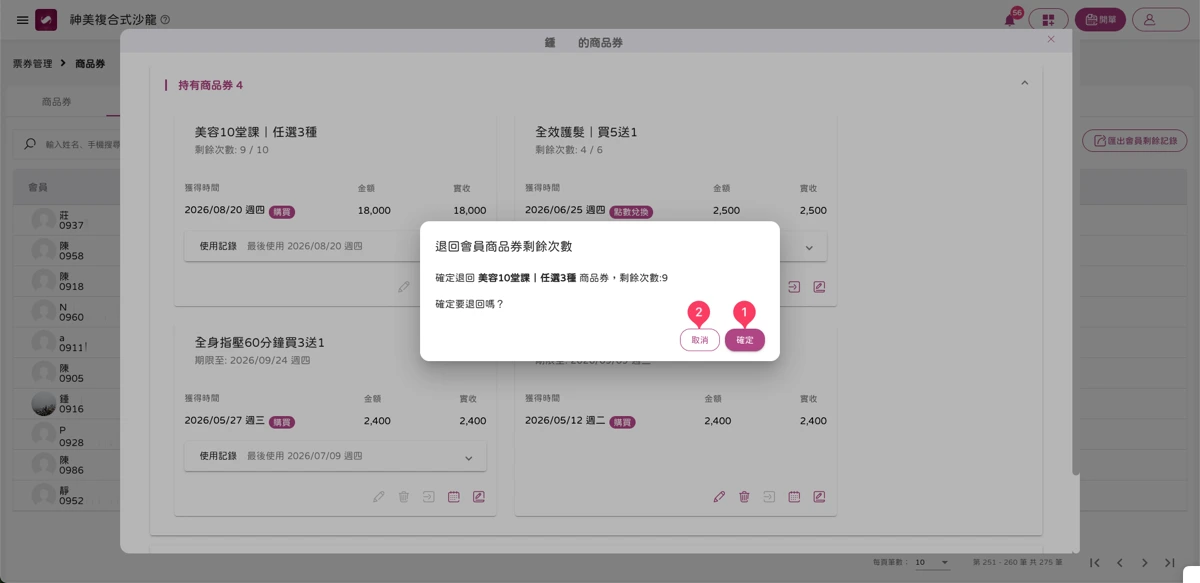The height and width of the screenshot is (583, 1200).
Task: Click 剩餘次數: 9 / 10 text
Action: coord(232,150)
